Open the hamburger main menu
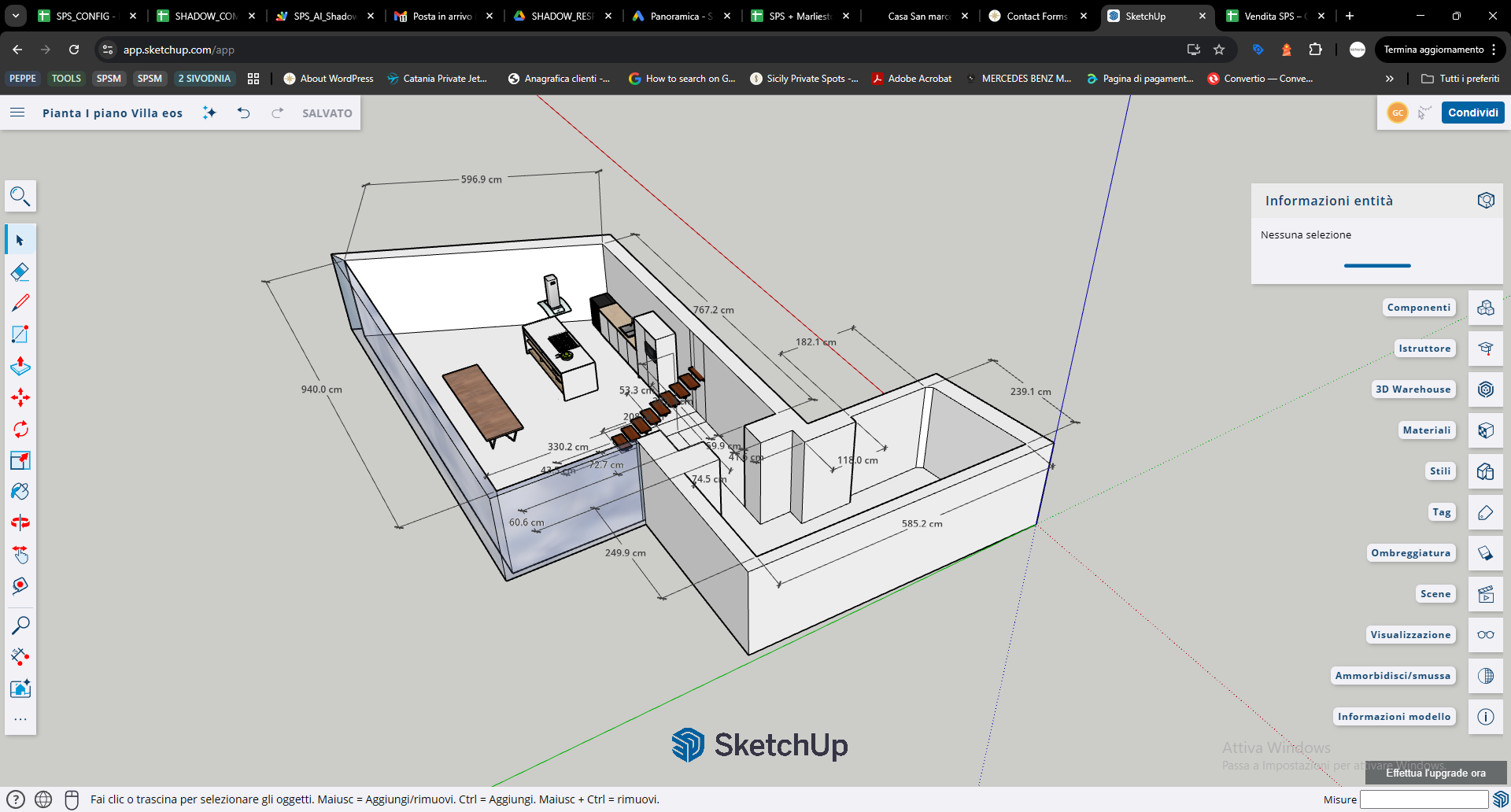The height and width of the screenshot is (812, 1511). (x=17, y=113)
